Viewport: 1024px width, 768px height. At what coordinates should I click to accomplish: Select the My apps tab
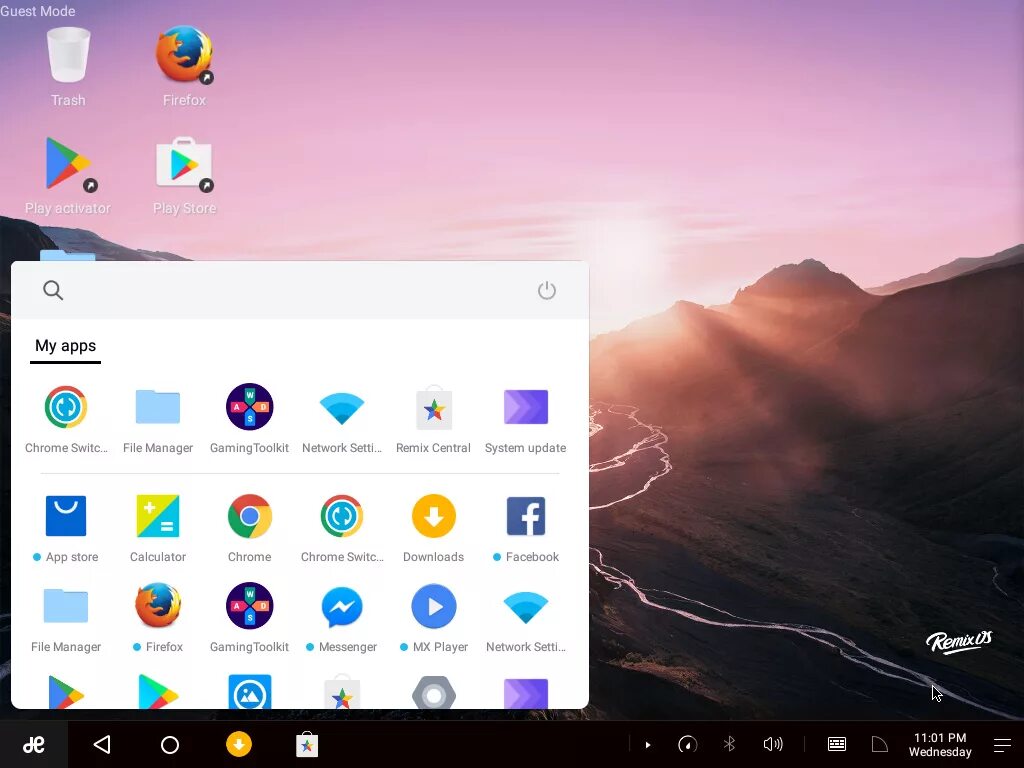pyautogui.click(x=65, y=345)
